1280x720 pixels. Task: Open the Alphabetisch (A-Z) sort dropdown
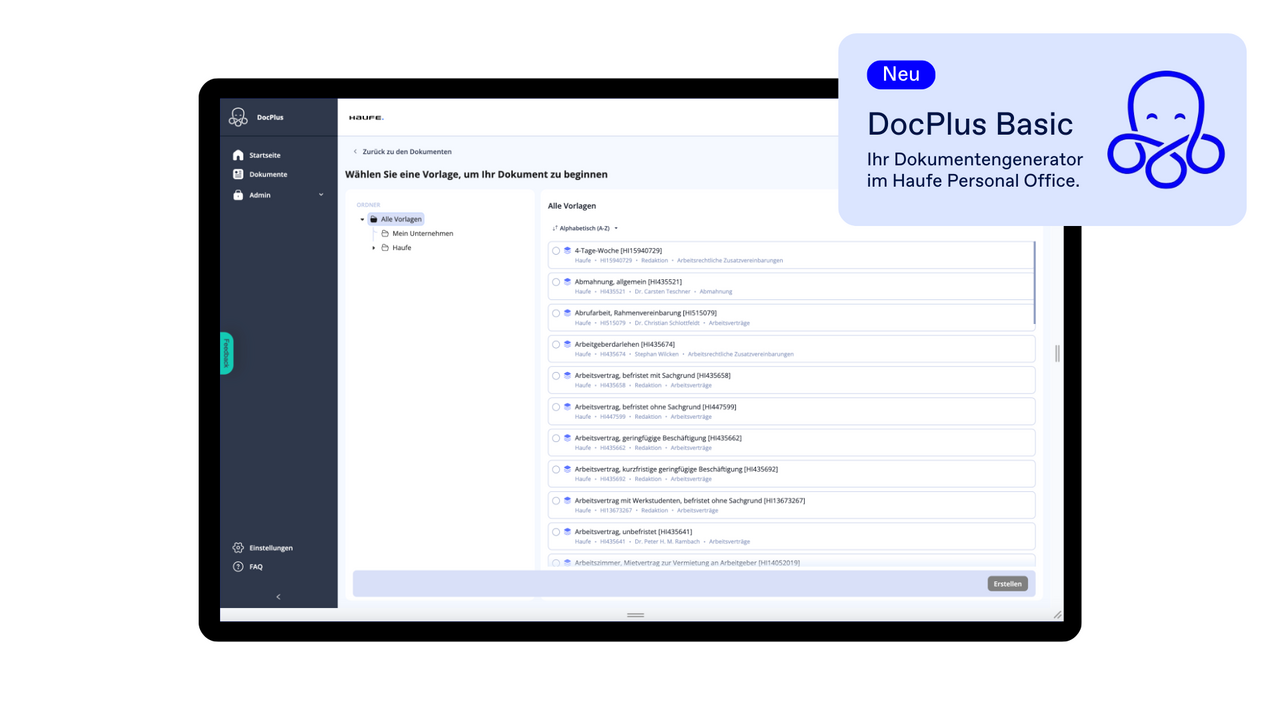point(585,227)
